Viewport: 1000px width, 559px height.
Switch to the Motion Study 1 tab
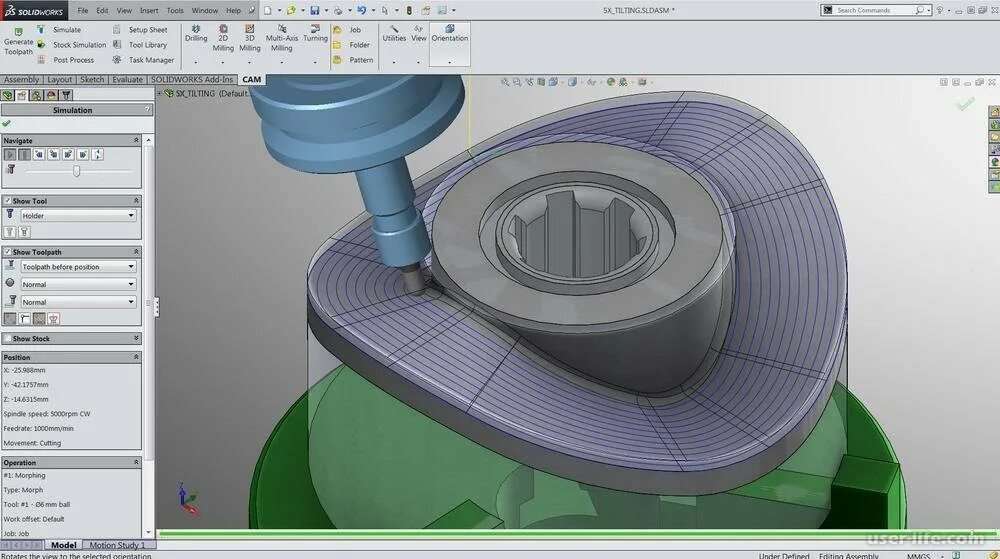pos(117,545)
